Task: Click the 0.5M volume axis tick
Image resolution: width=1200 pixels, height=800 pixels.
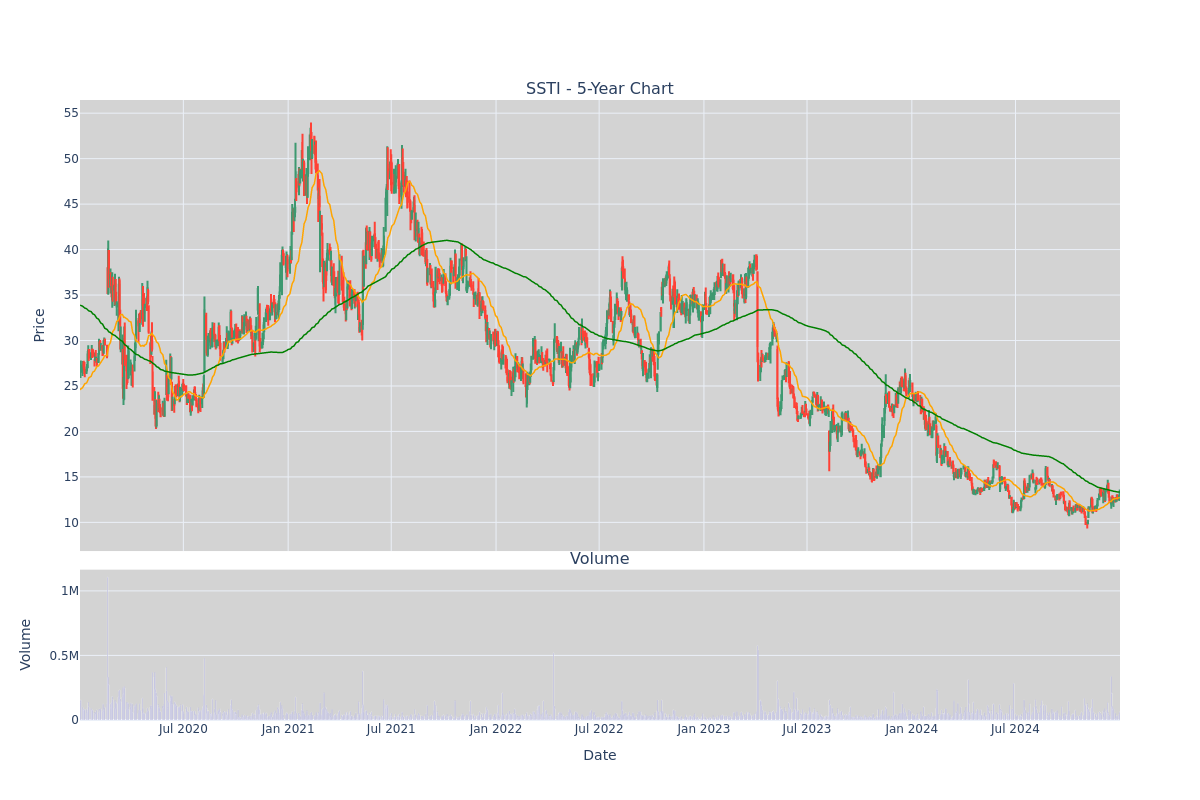Action: (x=64, y=655)
